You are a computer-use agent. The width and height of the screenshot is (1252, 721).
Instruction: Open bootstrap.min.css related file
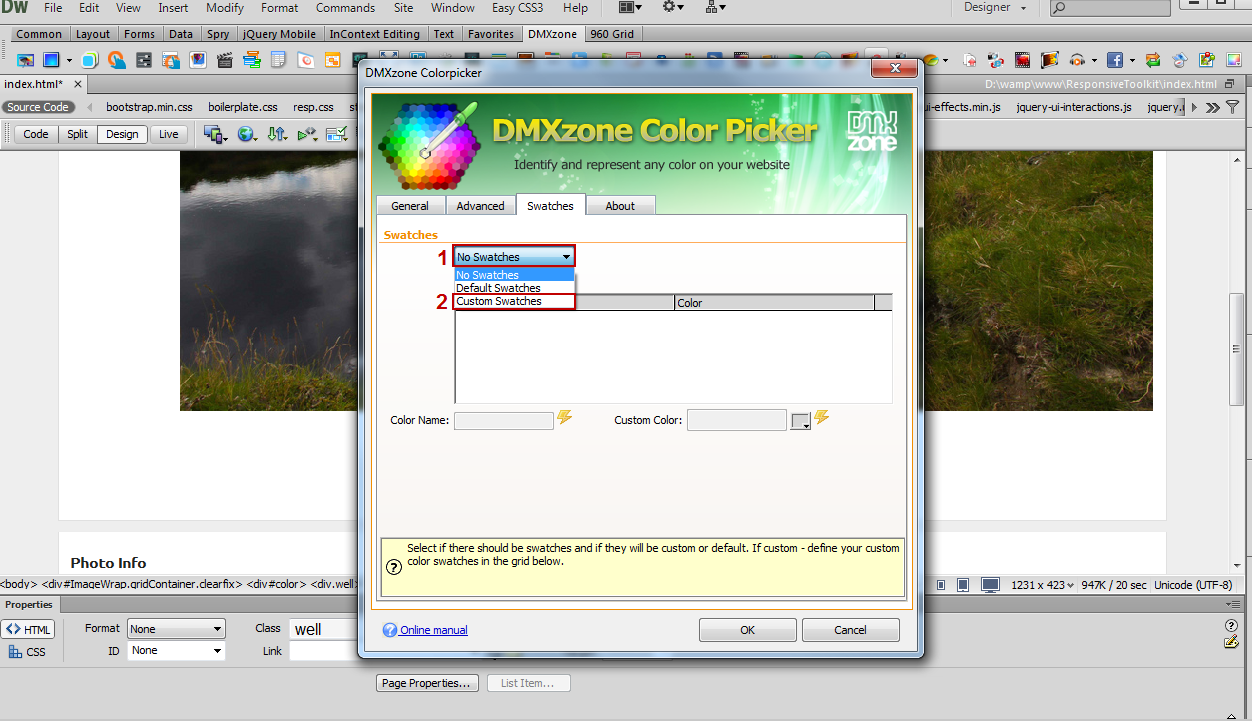[149, 107]
